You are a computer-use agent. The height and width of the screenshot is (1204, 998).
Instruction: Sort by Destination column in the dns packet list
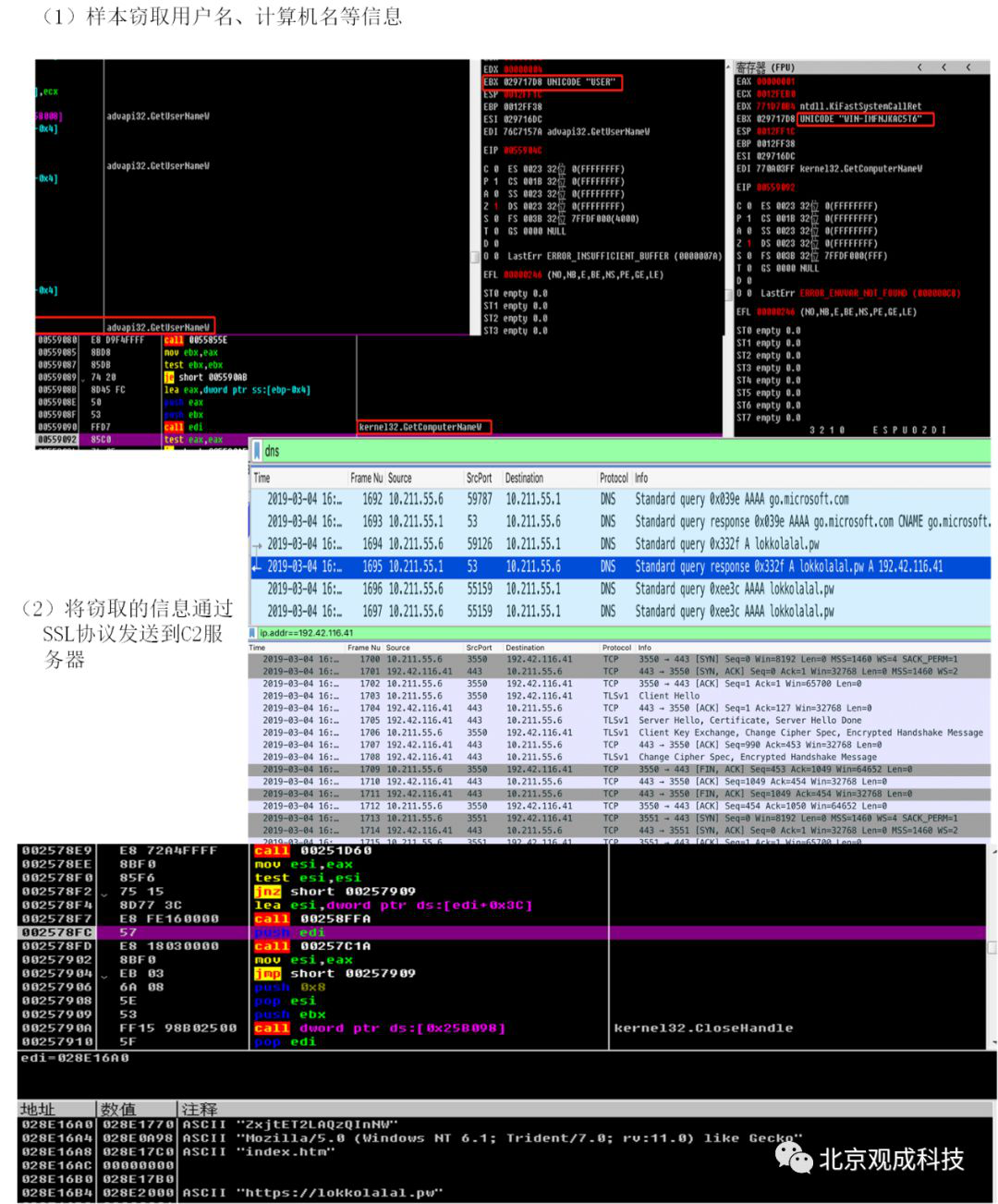[524, 478]
